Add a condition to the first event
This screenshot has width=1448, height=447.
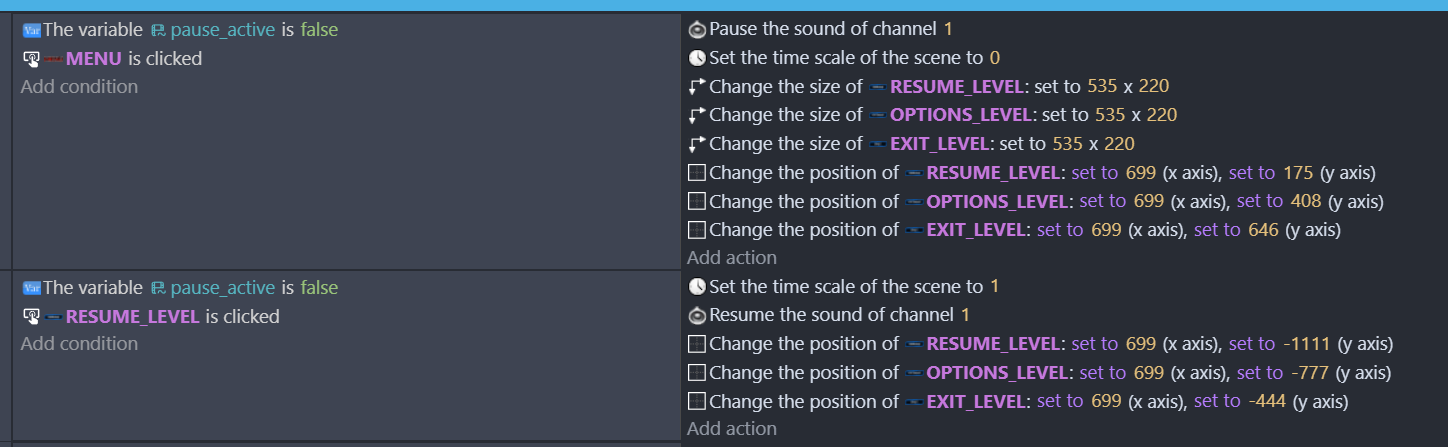(80, 87)
